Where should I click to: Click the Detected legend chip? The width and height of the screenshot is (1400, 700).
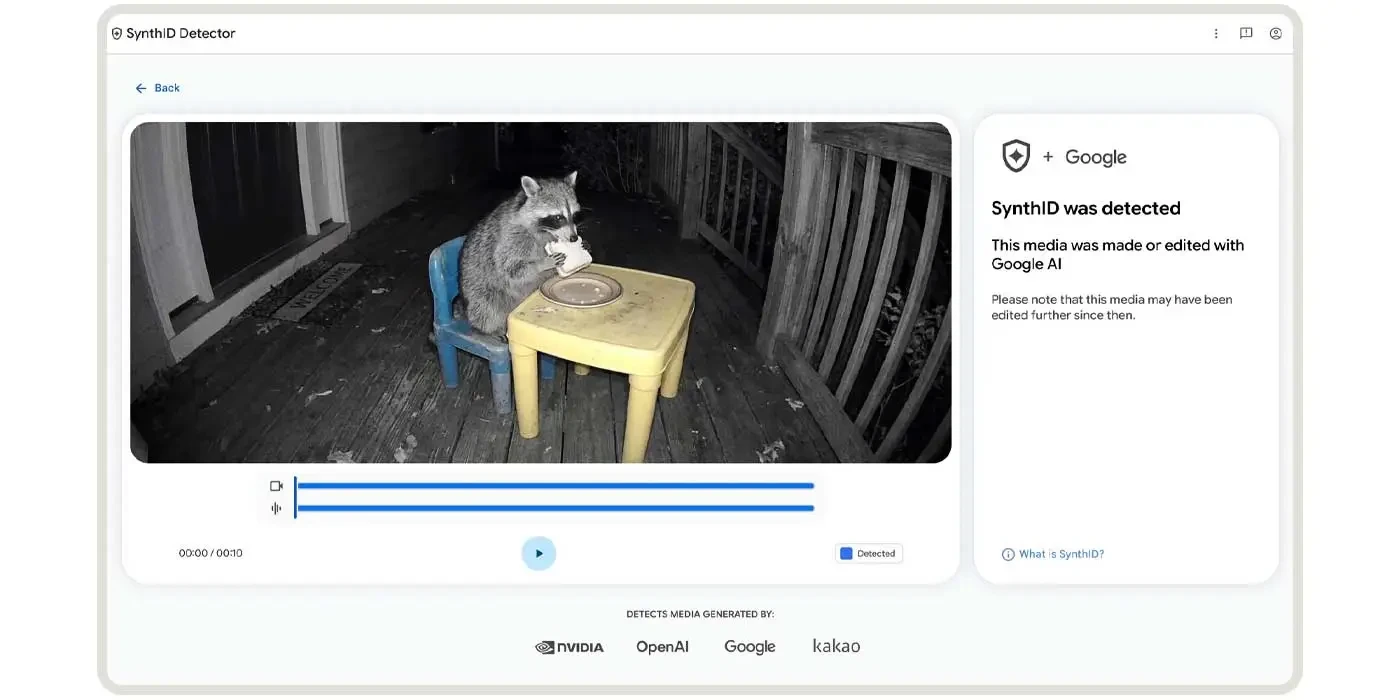coord(869,553)
